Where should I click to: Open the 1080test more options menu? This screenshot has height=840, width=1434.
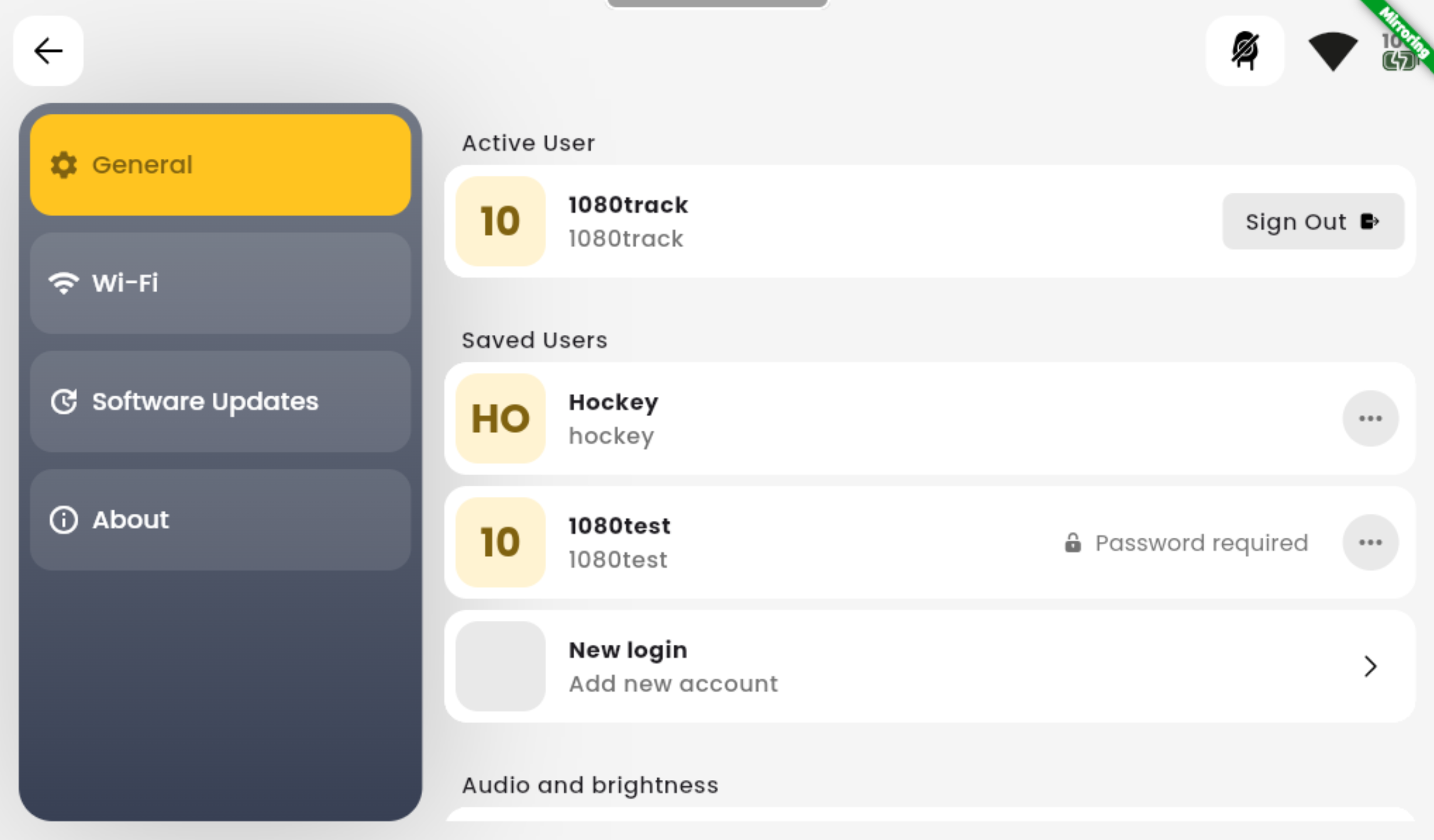pyautogui.click(x=1370, y=542)
